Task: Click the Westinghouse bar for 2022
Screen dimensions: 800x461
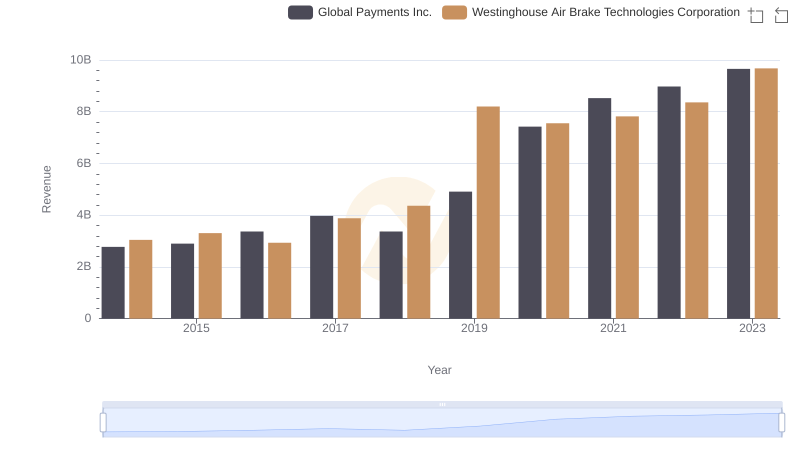Action: click(697, 211)
